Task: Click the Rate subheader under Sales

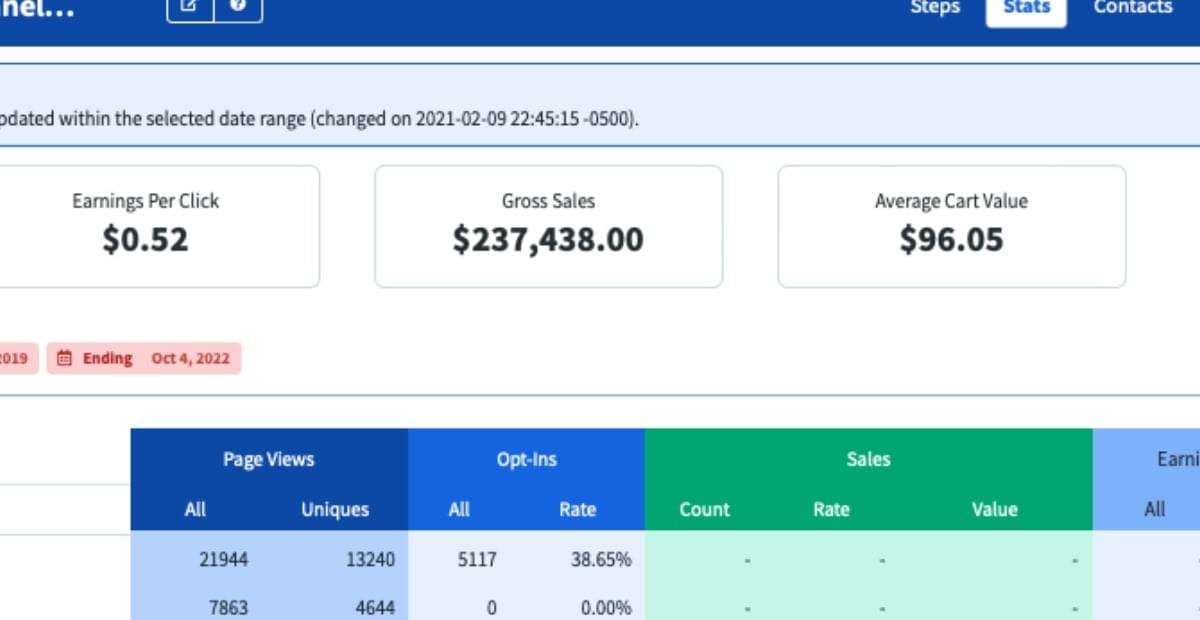Action: [831, 509]
